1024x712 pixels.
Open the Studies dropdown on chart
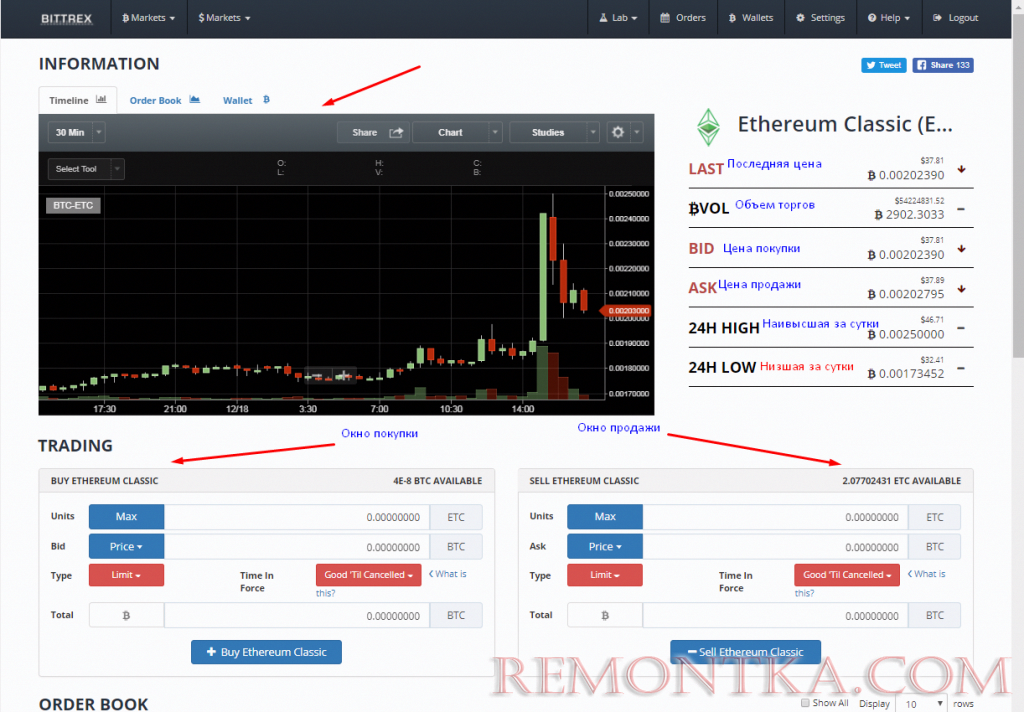[554, 133]
